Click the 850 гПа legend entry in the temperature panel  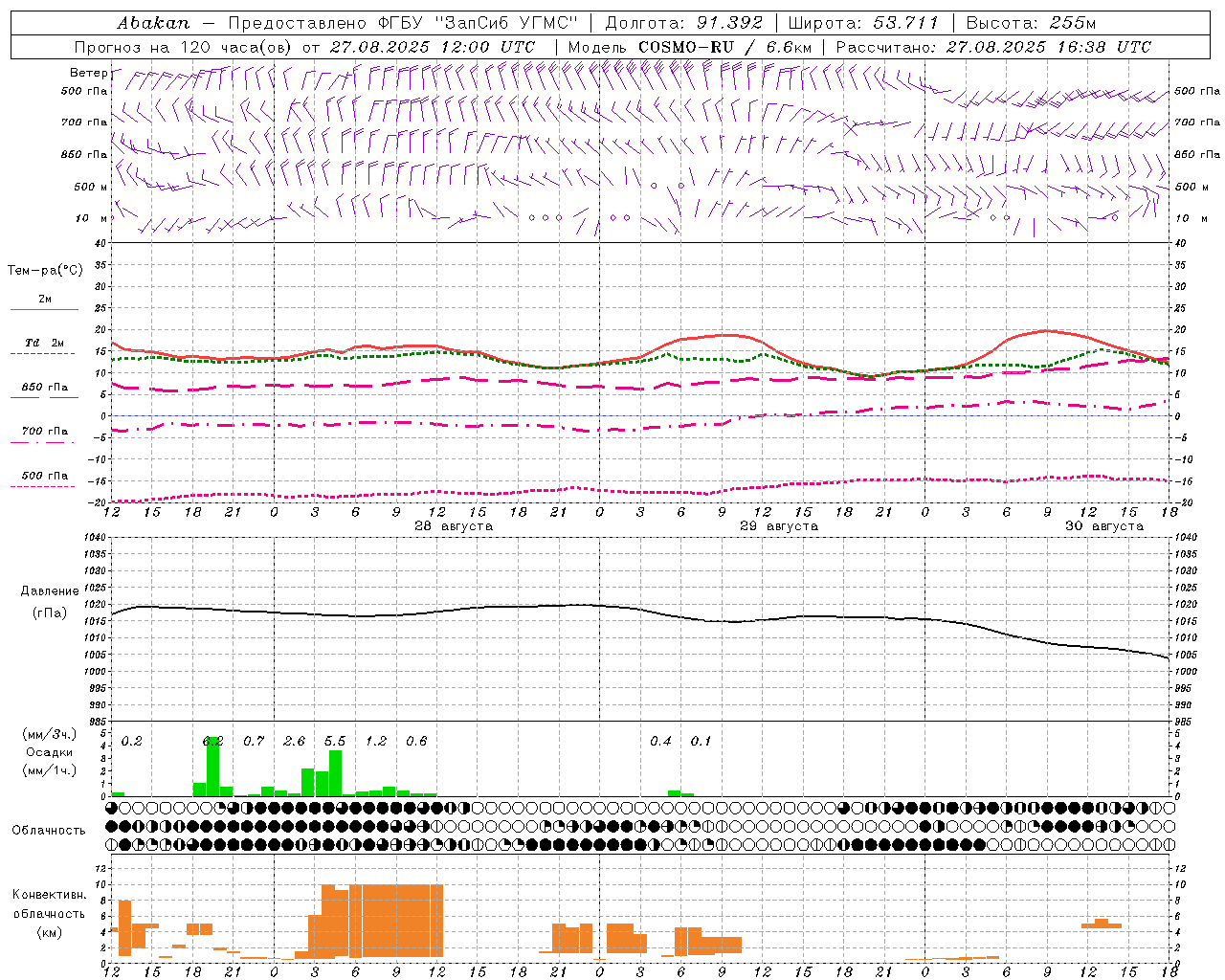[44, 390]
